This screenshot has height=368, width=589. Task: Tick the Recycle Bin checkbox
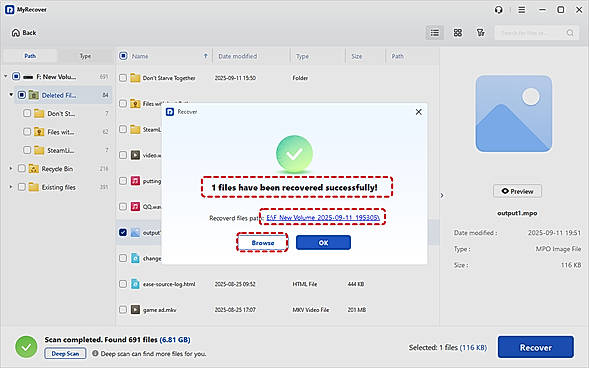(22, 168)
